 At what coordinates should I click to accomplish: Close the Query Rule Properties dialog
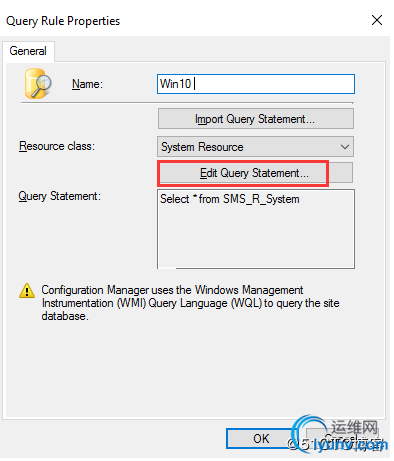click(x=377, y=20)
